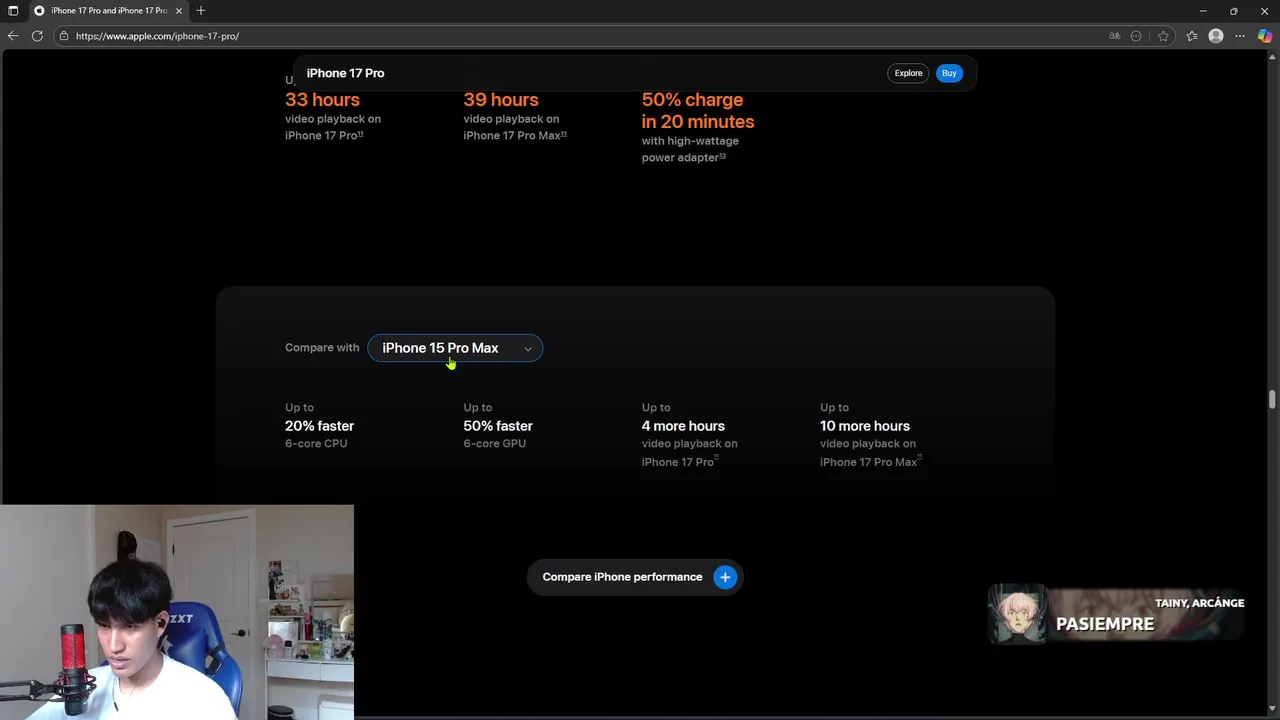Image resolution: width=1280 pixels, height=720 pixels.
Task: Restore down the browser window
Action: coord(1234,11)
